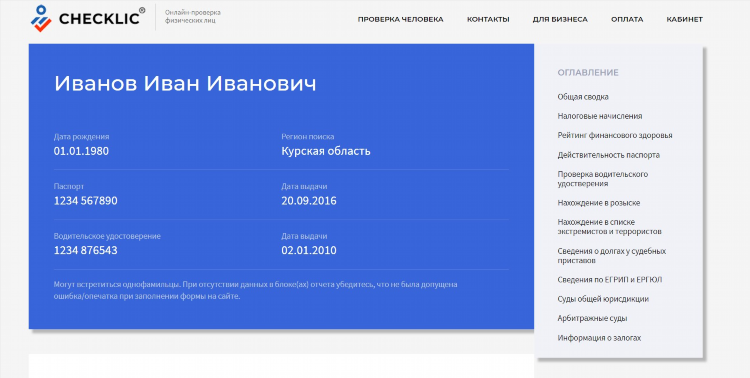Jump to Нахождение в розыске
750x378 pixels.
(598, 203)
